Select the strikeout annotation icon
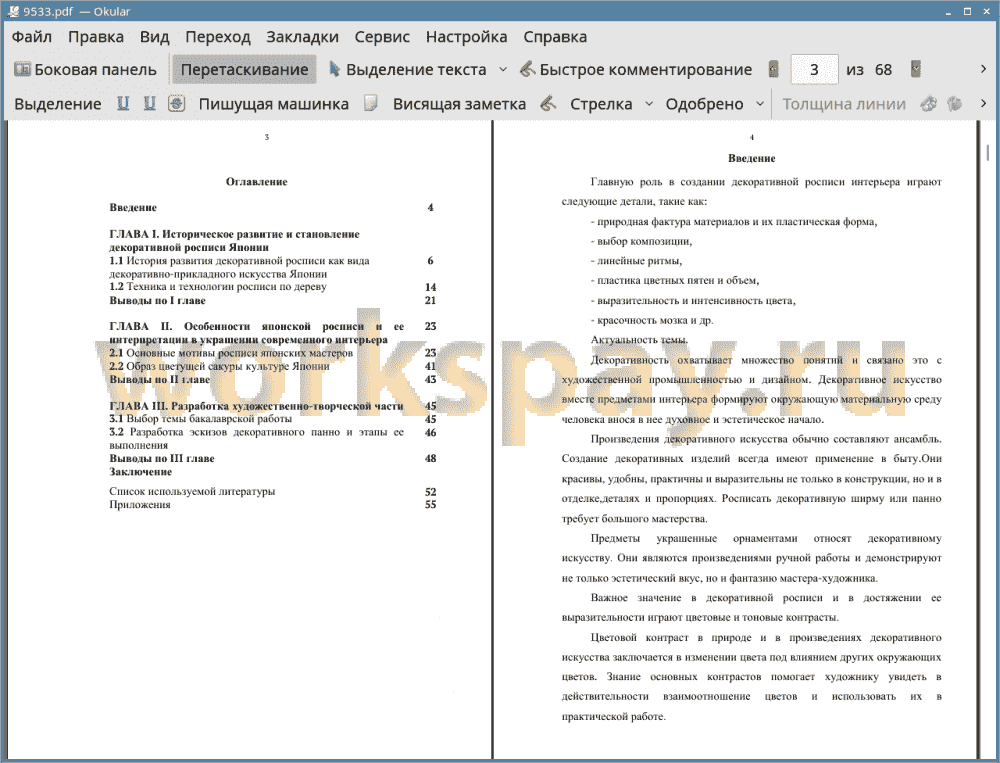The height and width of the screenshot is (763, 1000). [x=177, y=103]
